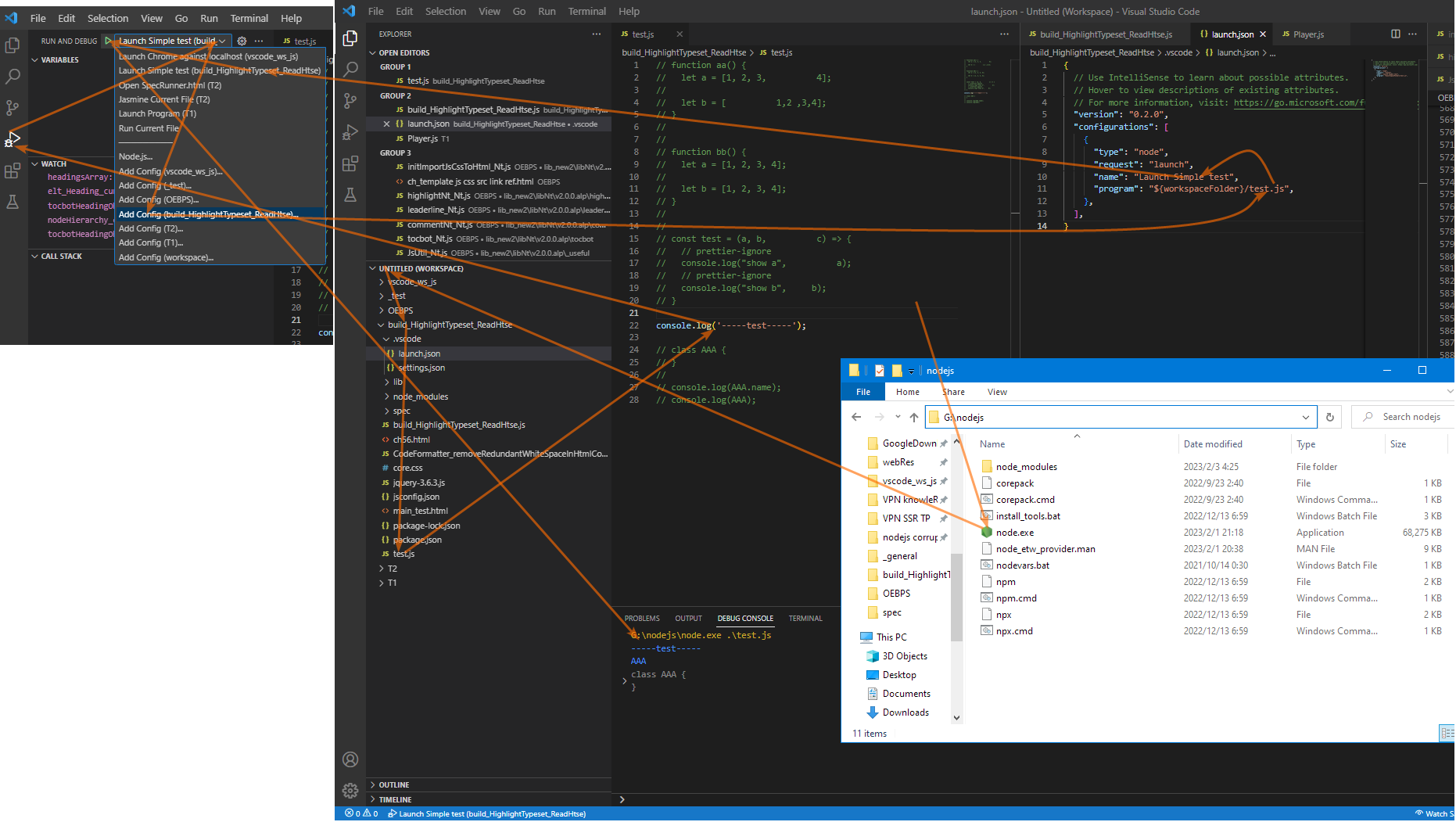Screen dimensions: 1456x822
Task: Click the Split Editor Right icon
Action: [x=1396, y=34]
